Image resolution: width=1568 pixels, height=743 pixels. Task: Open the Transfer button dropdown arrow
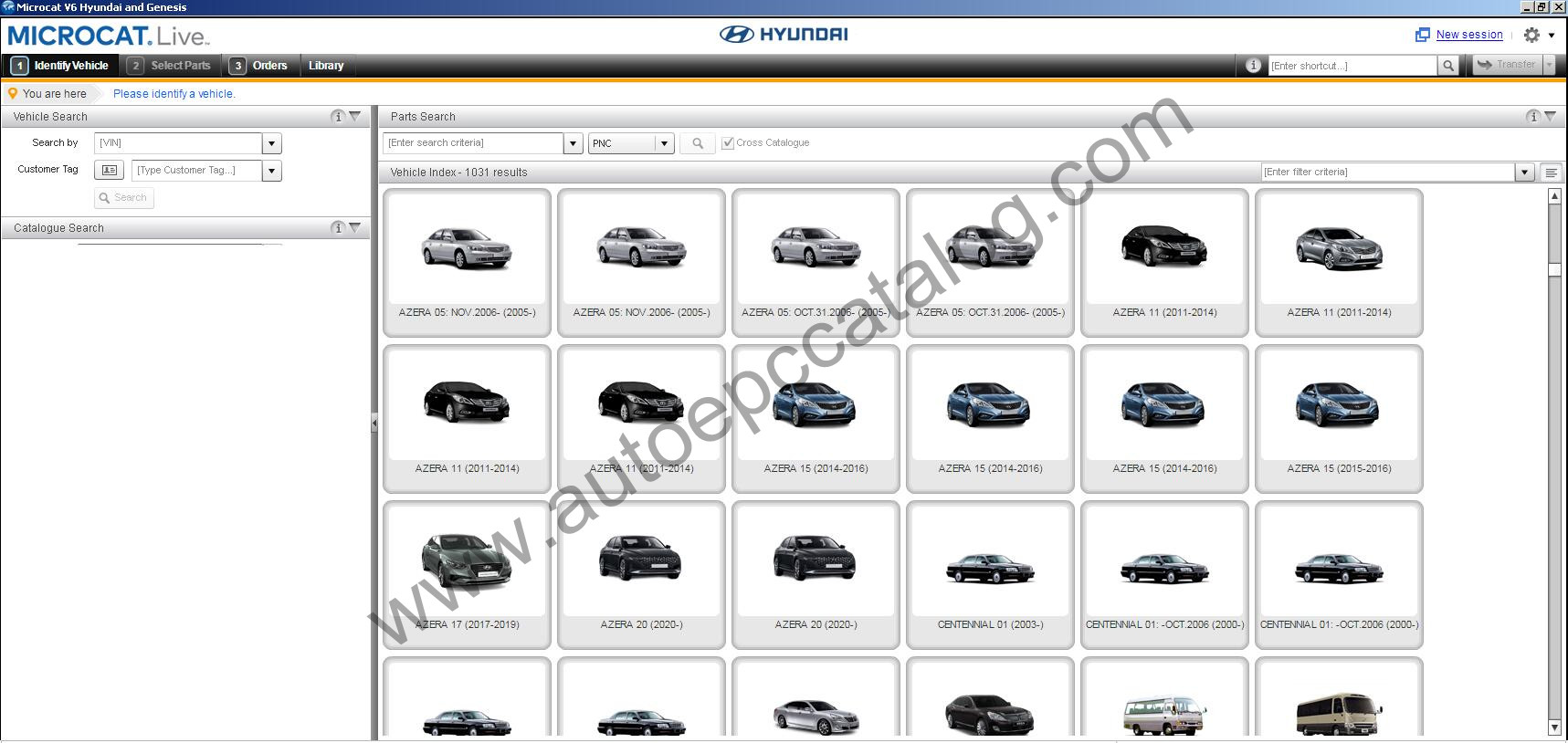point(1549,65)
